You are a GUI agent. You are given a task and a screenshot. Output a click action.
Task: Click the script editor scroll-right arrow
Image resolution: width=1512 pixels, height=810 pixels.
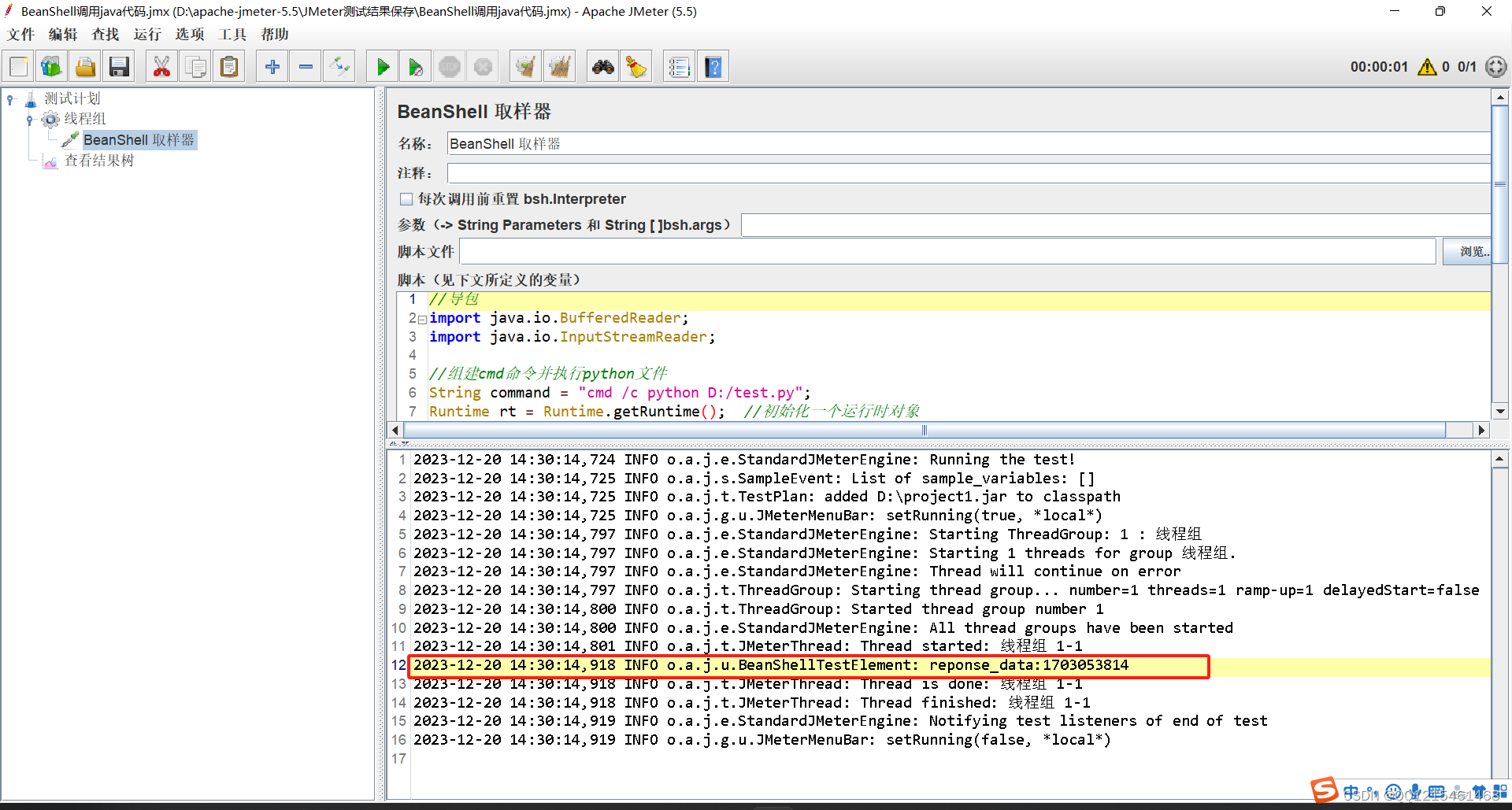click(1481, 431)
